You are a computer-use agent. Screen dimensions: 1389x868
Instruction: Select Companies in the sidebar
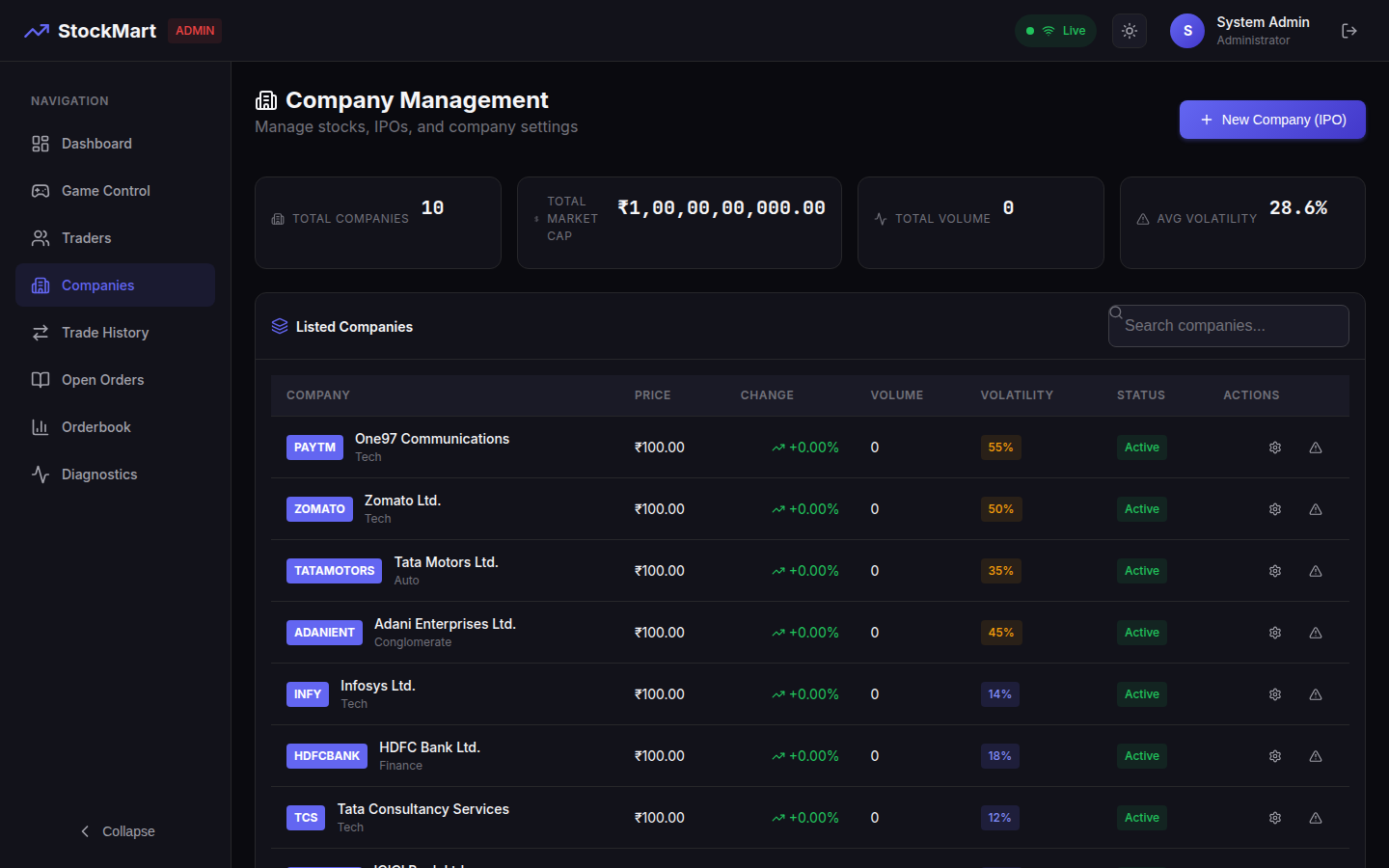click(116, 285)
